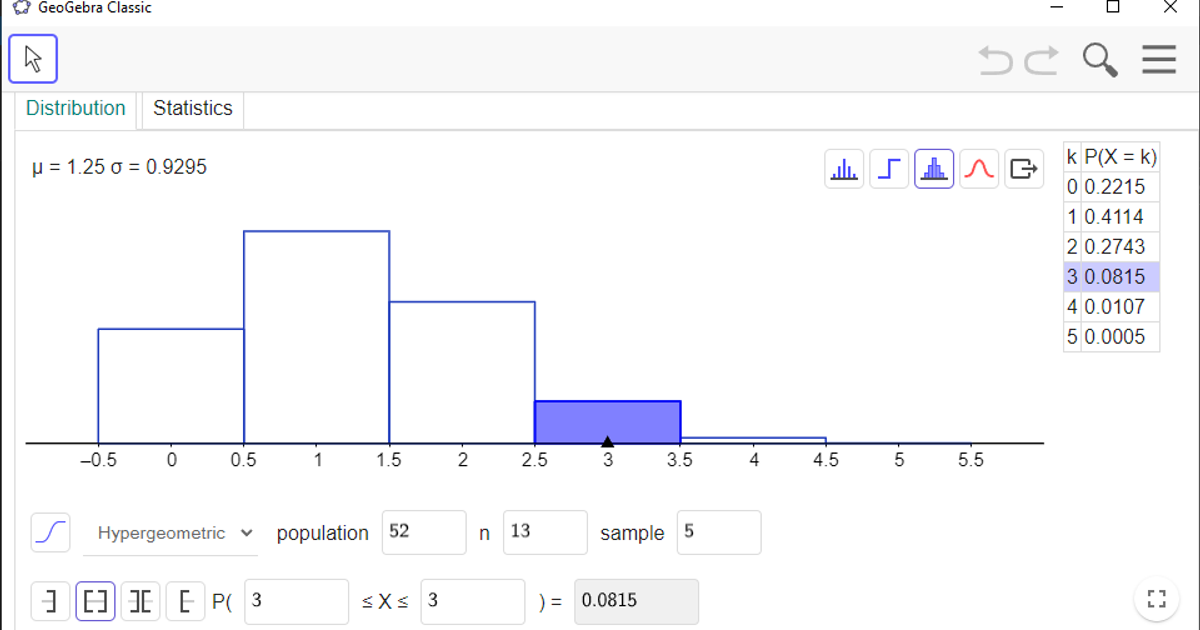Select two-tailed probability interval button
Image resolution: width=1200 pixels, height=630 pixels.
(141, 601)
